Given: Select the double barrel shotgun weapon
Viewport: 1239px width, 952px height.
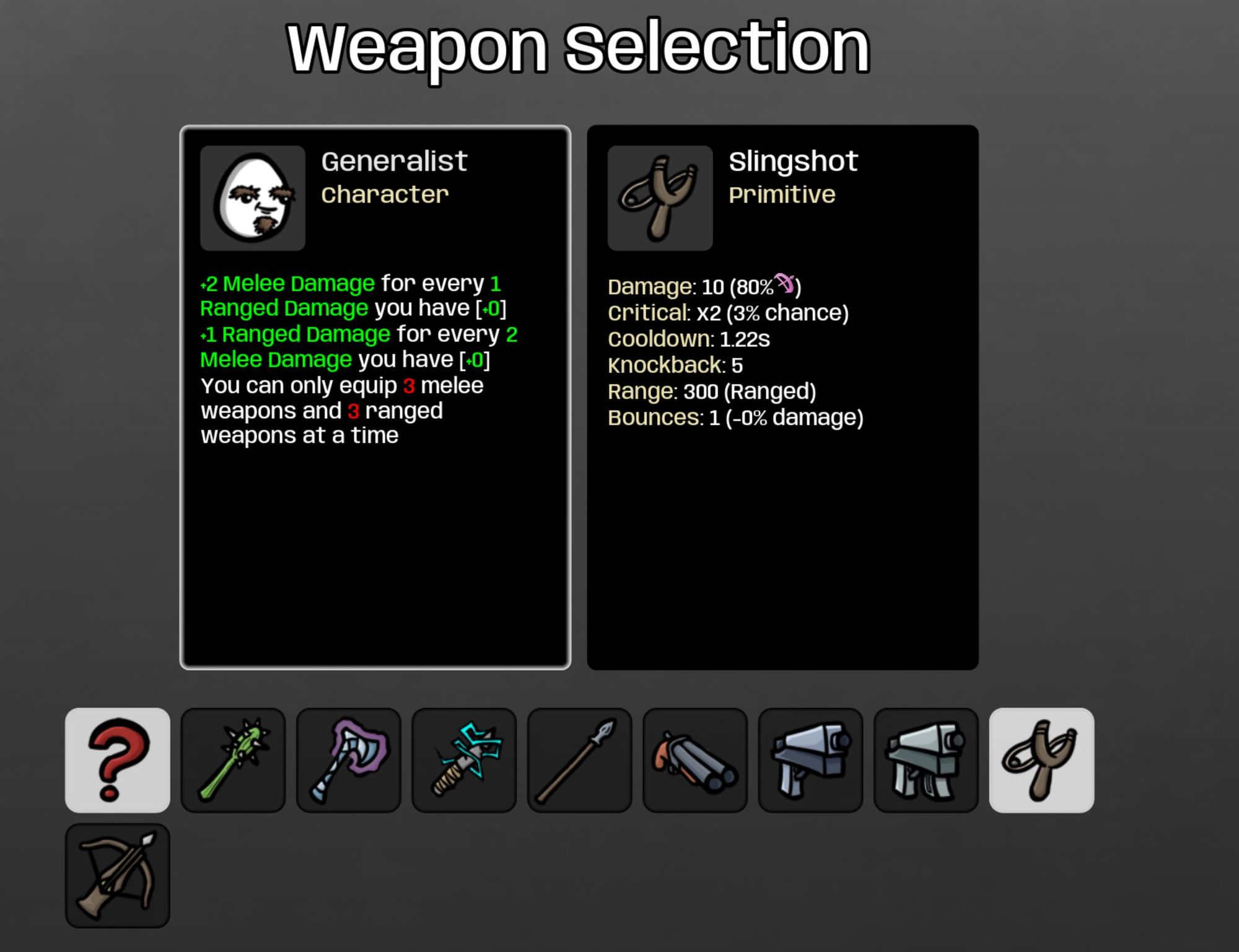Looking at the screenshot, I should [x=695, y=760].
